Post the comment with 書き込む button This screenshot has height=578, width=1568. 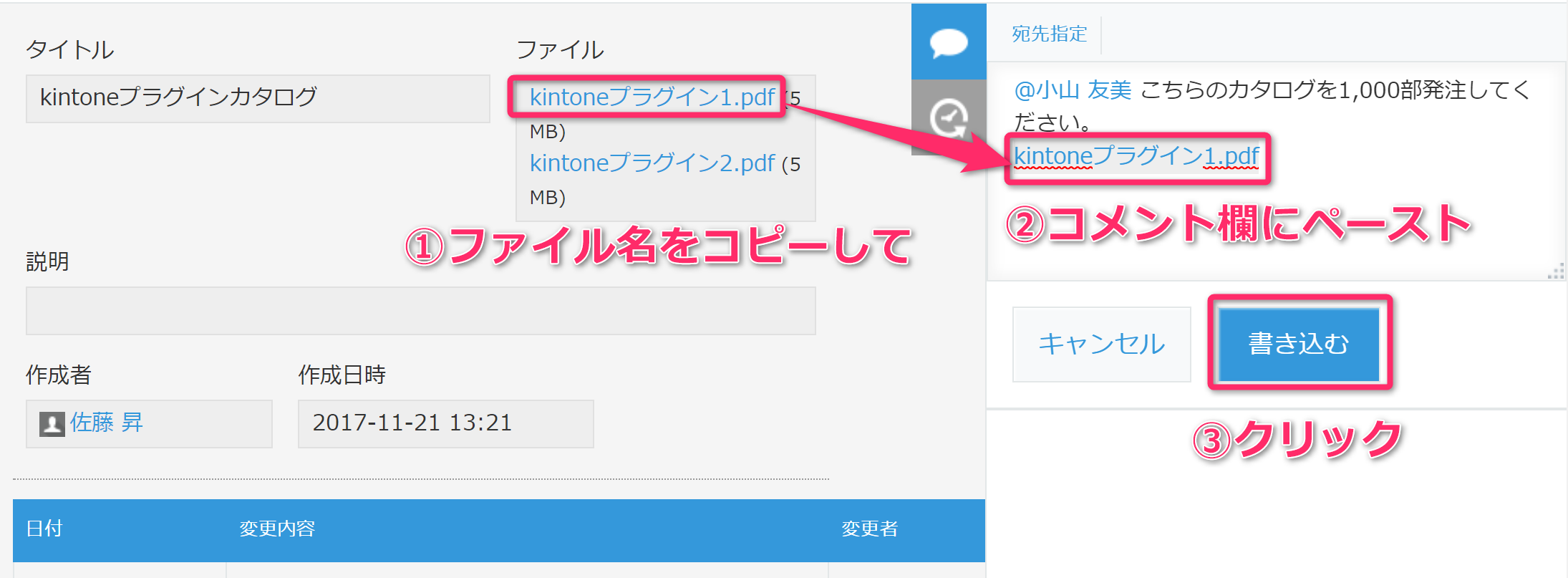tap(1299, 344)
